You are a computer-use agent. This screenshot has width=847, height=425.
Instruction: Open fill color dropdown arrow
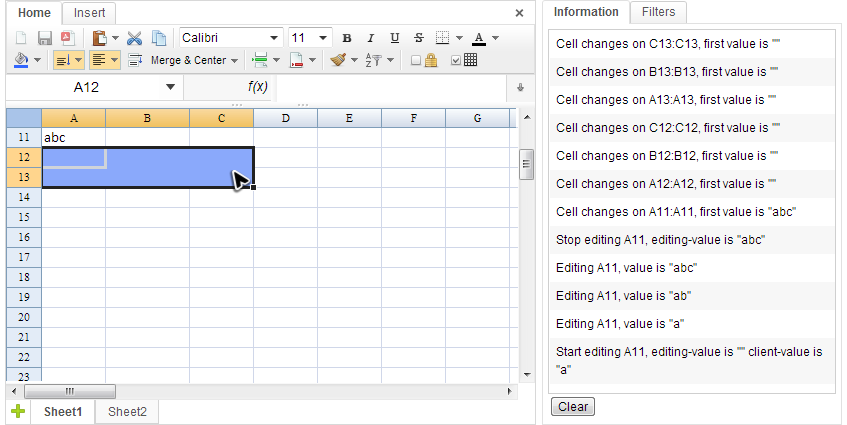tap(37, 60)
